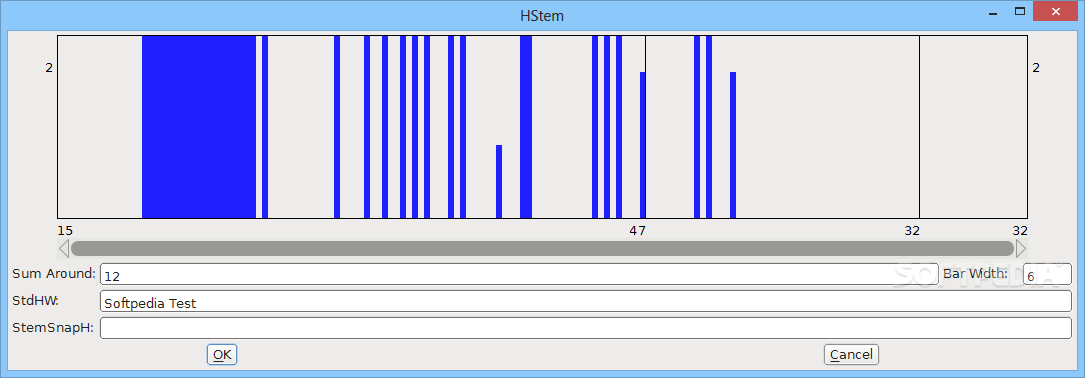Click the histogram bar above label 47
The height and width of the screenshot is (378, 1085).
[x=642, y=145]
